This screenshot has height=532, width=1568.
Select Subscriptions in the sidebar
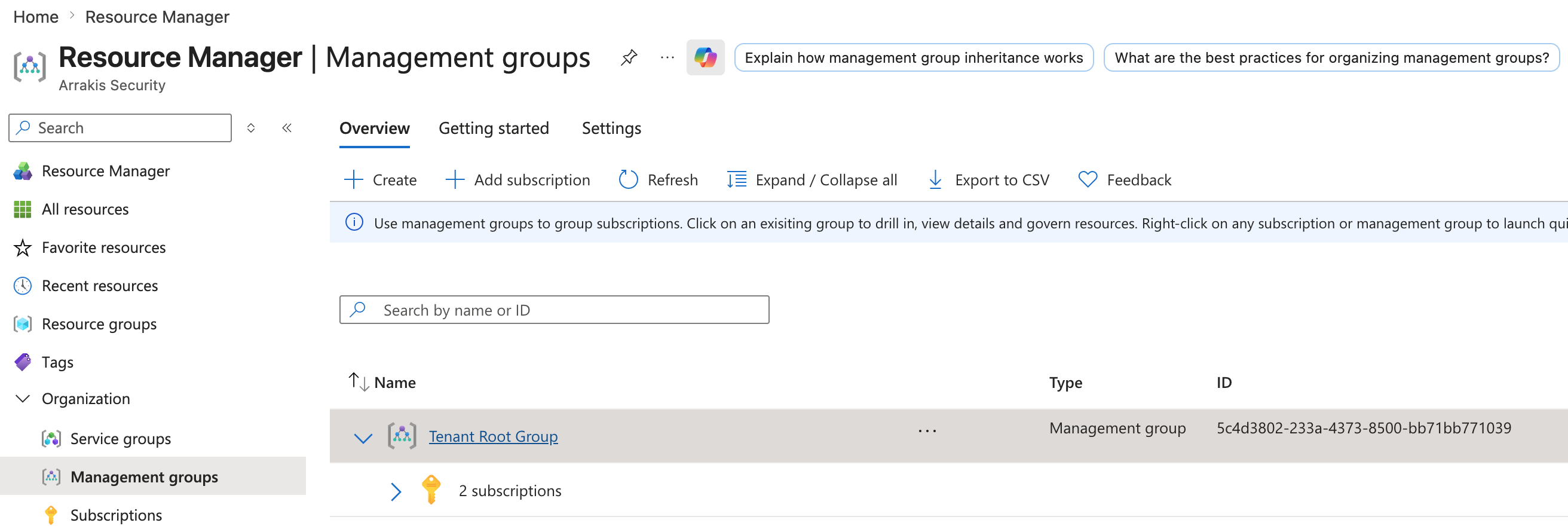click(x=117, y=516)
